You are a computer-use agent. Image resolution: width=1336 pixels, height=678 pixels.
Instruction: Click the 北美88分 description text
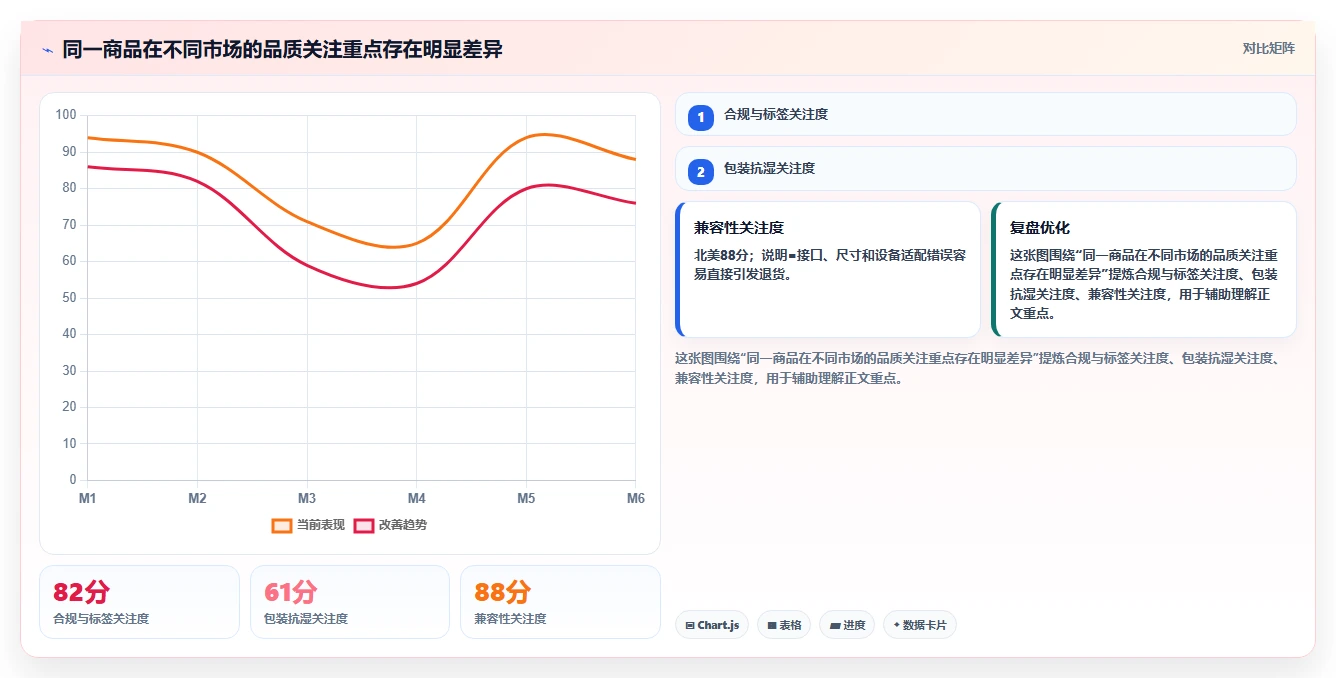[830, 264]
